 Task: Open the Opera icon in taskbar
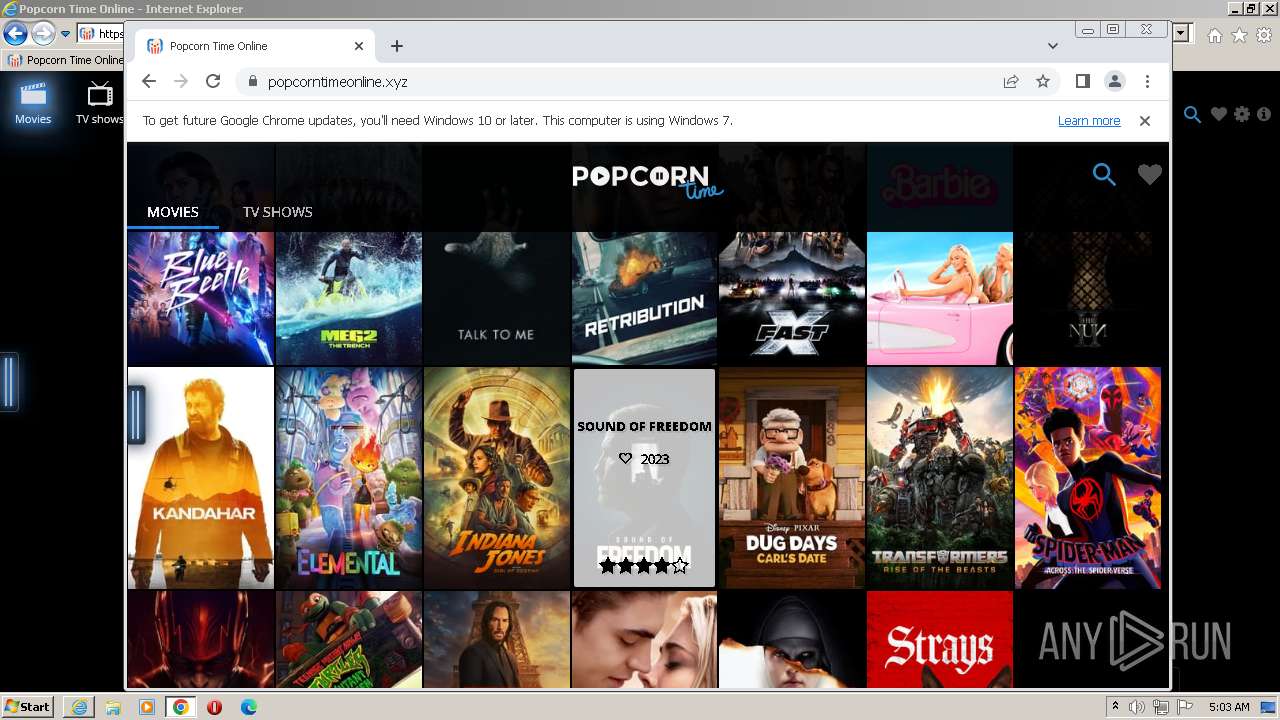(214, 707)
